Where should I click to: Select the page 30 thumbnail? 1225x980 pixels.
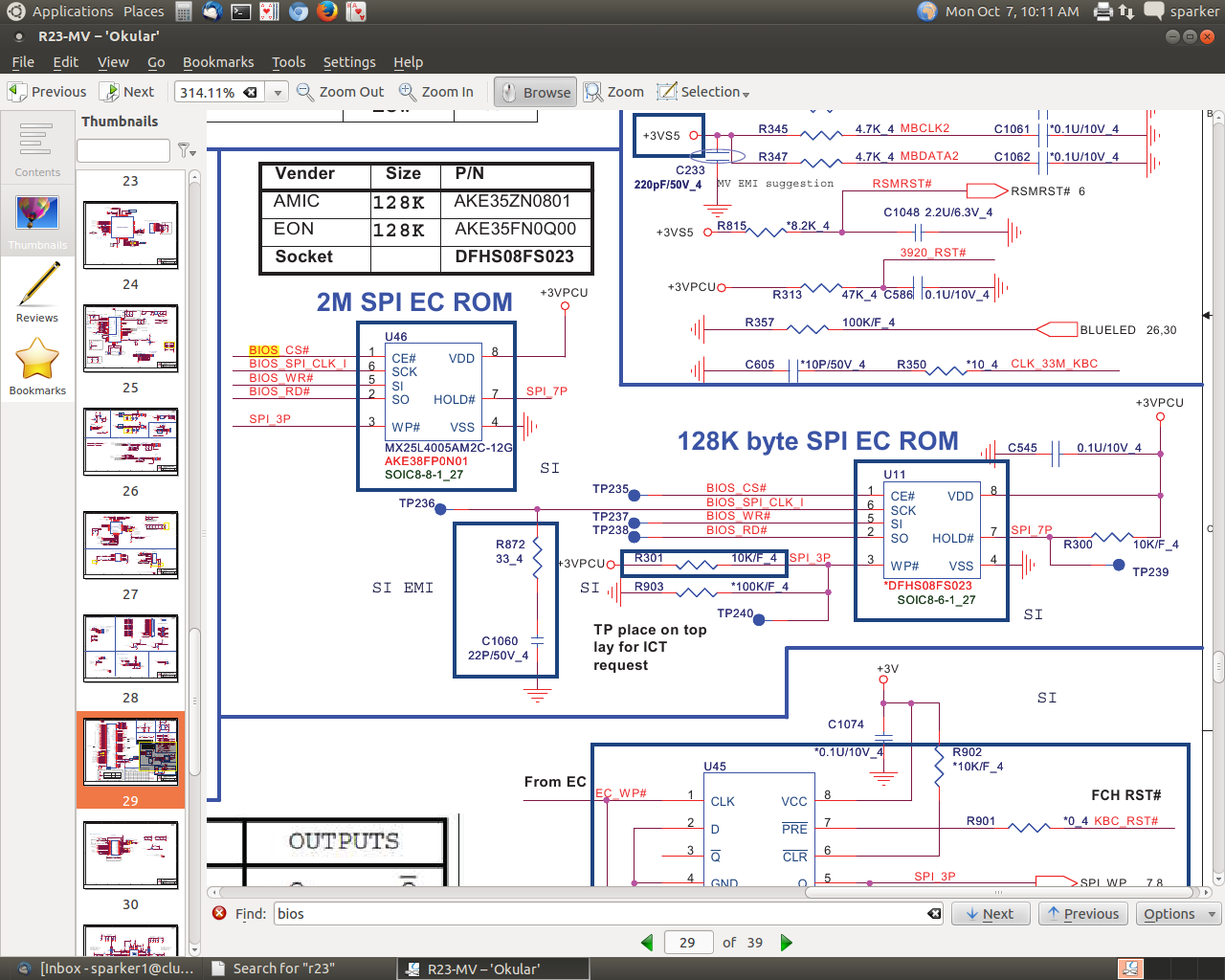(x=130, y=854)
